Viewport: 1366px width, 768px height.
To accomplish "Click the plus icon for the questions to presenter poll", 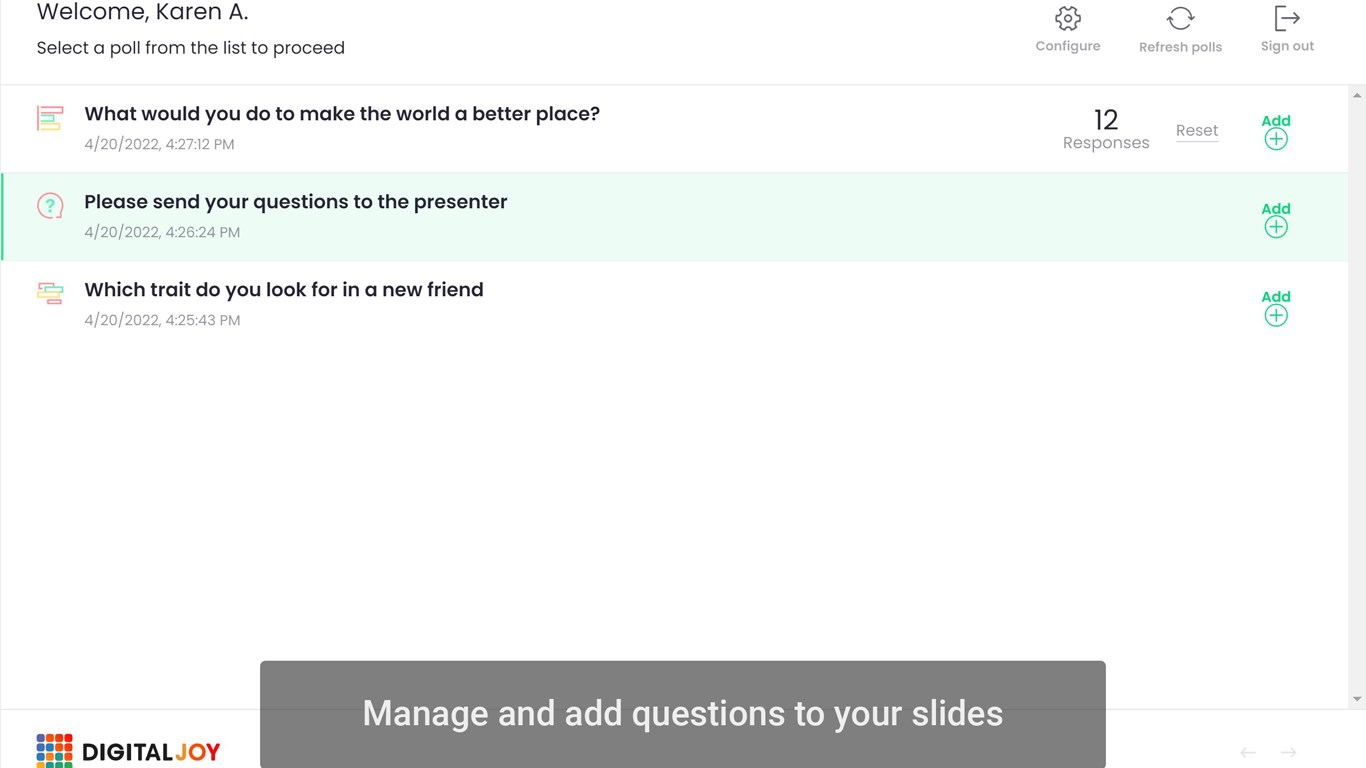I will [1275, 228].
